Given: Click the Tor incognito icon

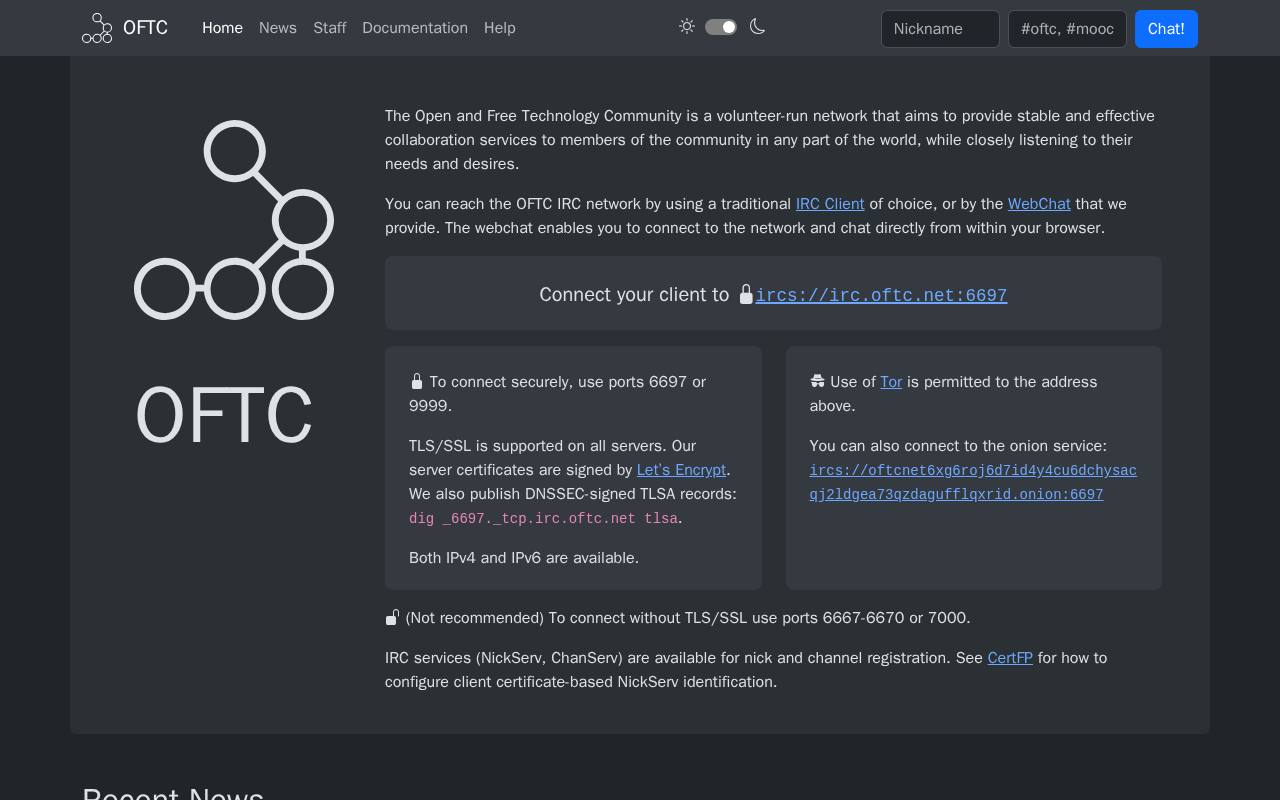Looking at the screenshot, I should click(818, 381).
